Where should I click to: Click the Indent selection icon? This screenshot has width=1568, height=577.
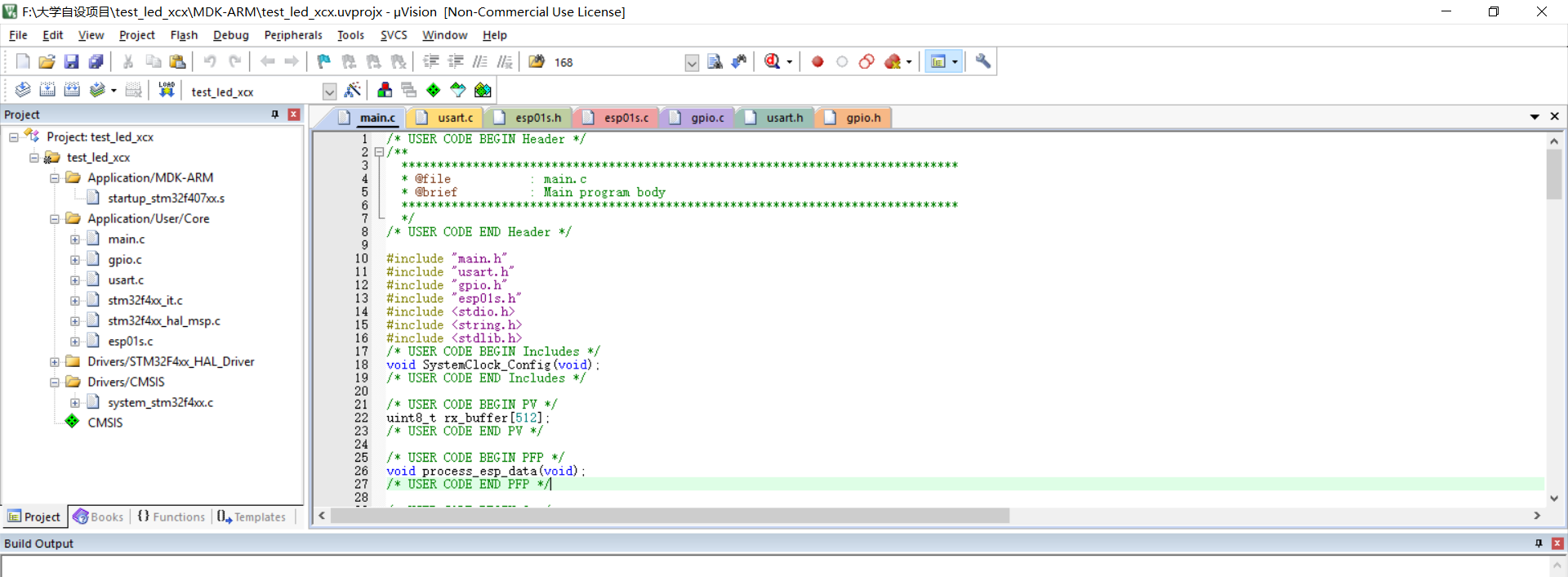(431, 61)
